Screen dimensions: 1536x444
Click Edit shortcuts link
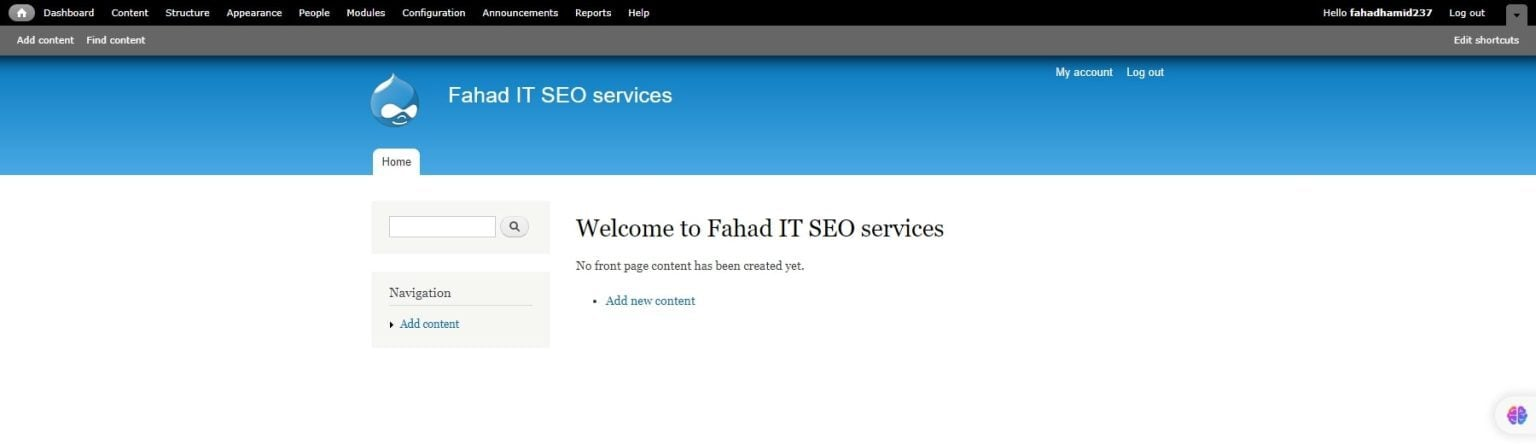[x=1486, y=40]
